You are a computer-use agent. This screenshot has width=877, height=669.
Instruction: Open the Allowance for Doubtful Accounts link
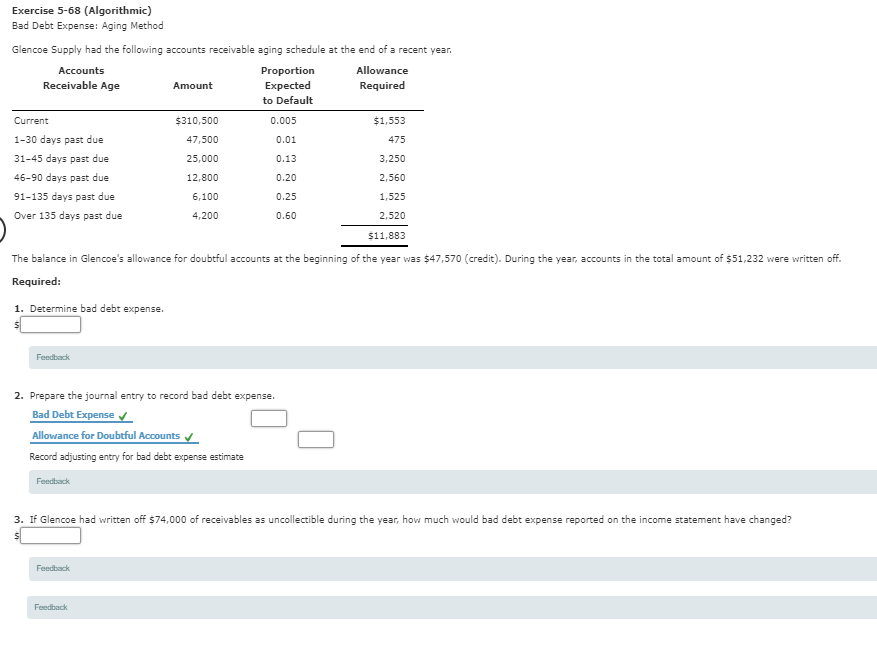pos(105,434)
